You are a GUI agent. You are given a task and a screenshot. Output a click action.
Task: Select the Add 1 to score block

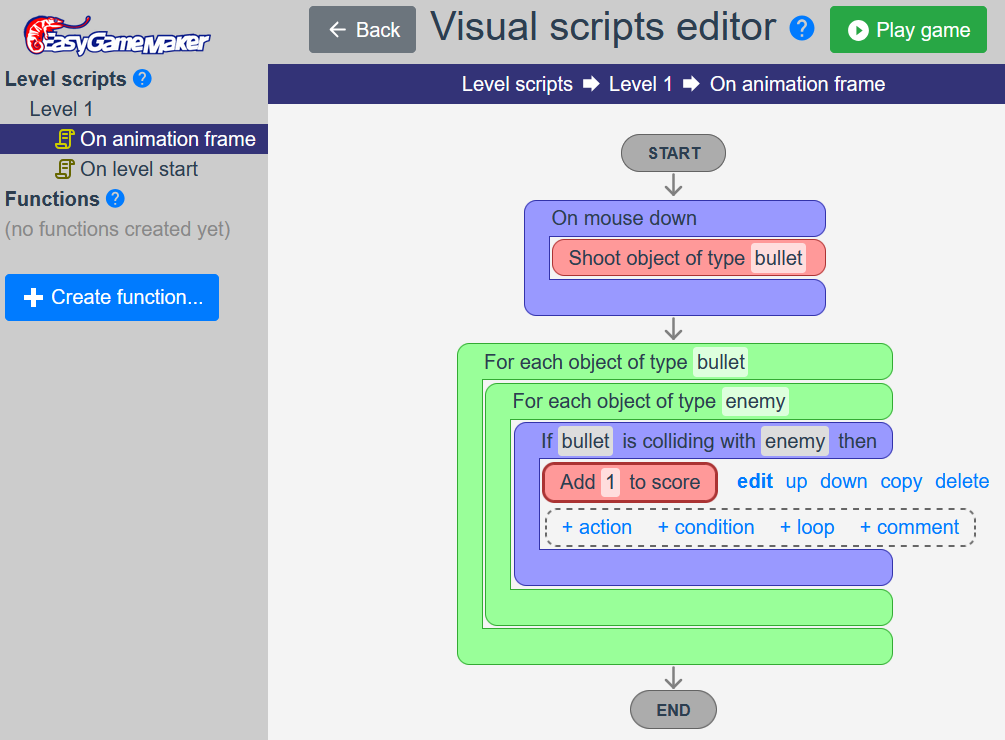[x=629, y=482]
